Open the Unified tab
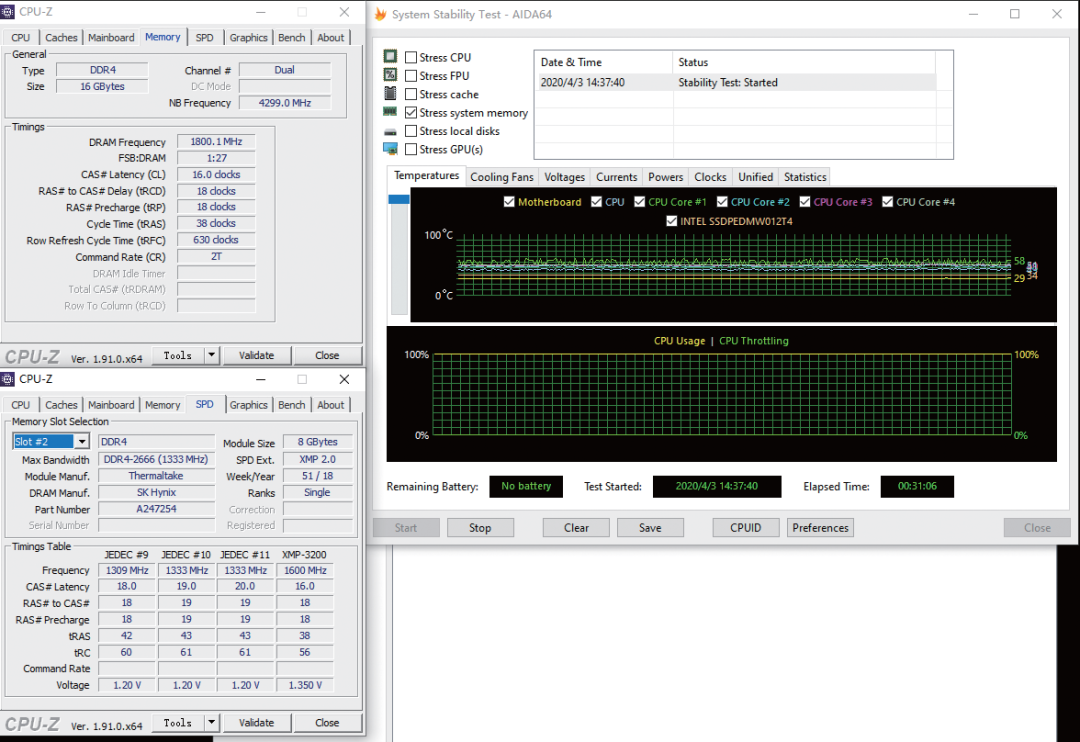 (x=756, y=177)
